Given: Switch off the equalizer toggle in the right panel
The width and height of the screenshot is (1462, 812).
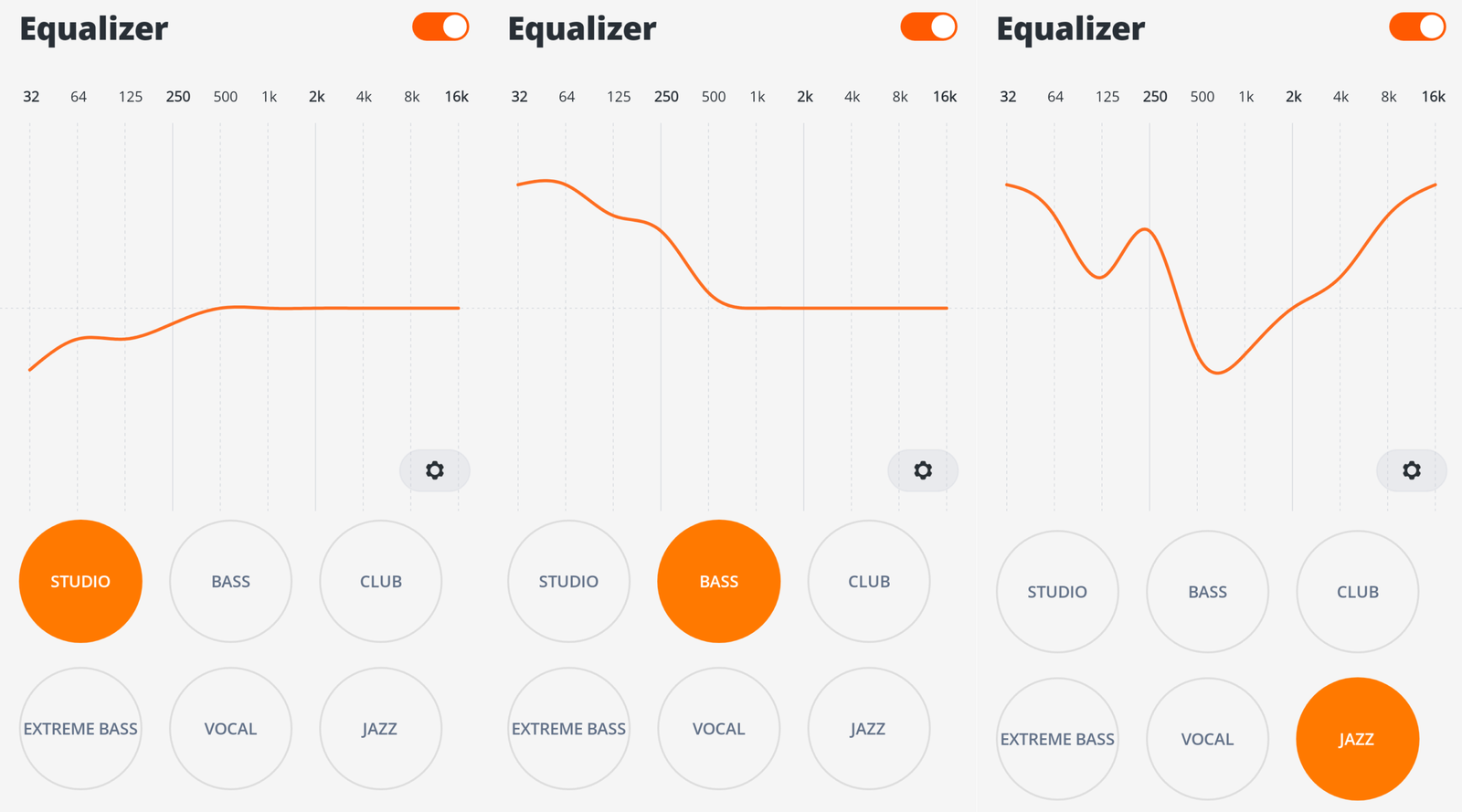Looking at the screenshot, I should point(1417,26).
